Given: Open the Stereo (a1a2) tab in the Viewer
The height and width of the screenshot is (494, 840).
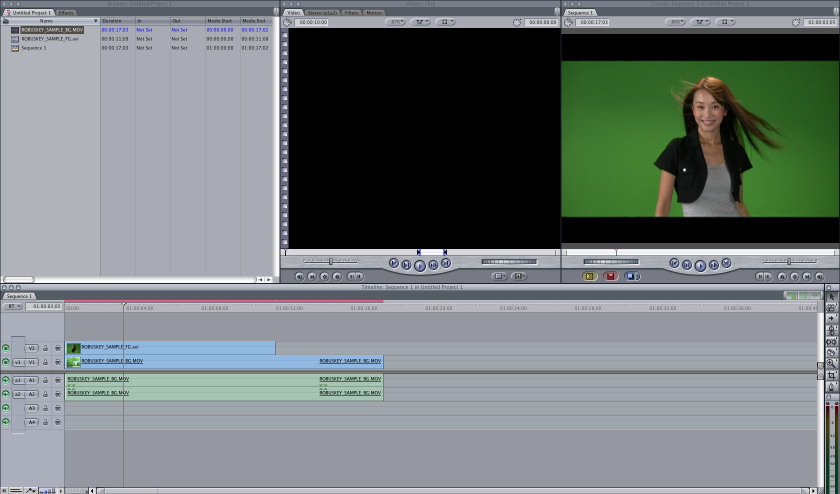Looking at the screenshot, I should [x=322, y=12].
